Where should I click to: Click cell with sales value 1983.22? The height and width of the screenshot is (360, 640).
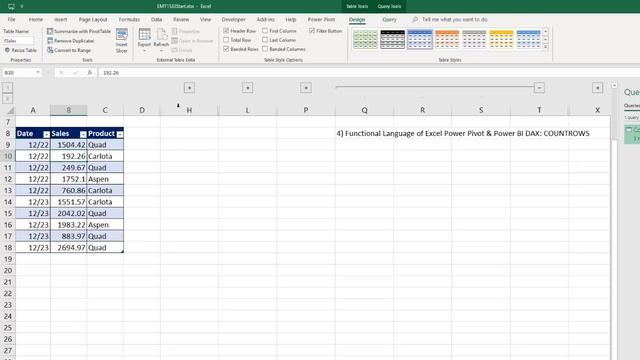[69, 225]
